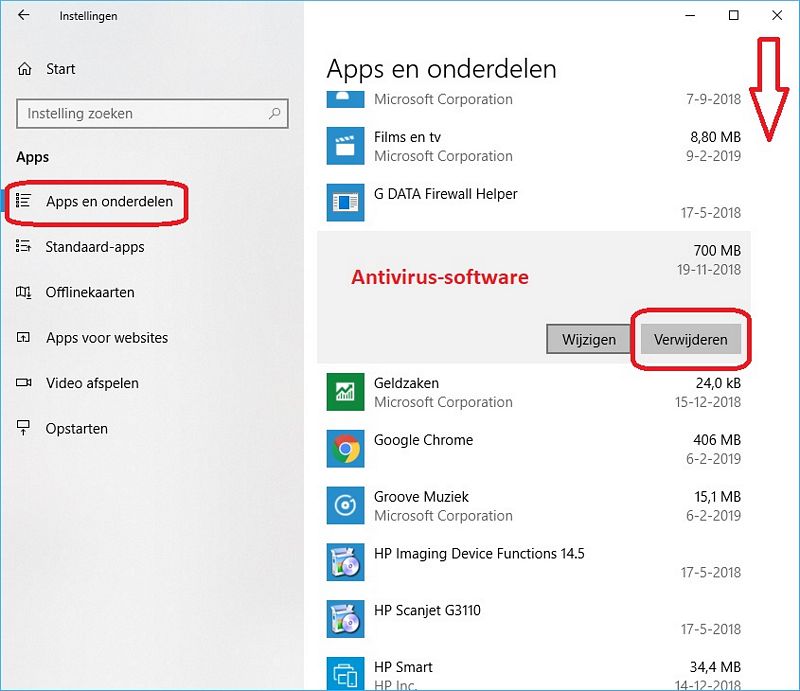Focus the Instelling zoeken search field
This screenshot has height=691, width=800.
point(152,113)
